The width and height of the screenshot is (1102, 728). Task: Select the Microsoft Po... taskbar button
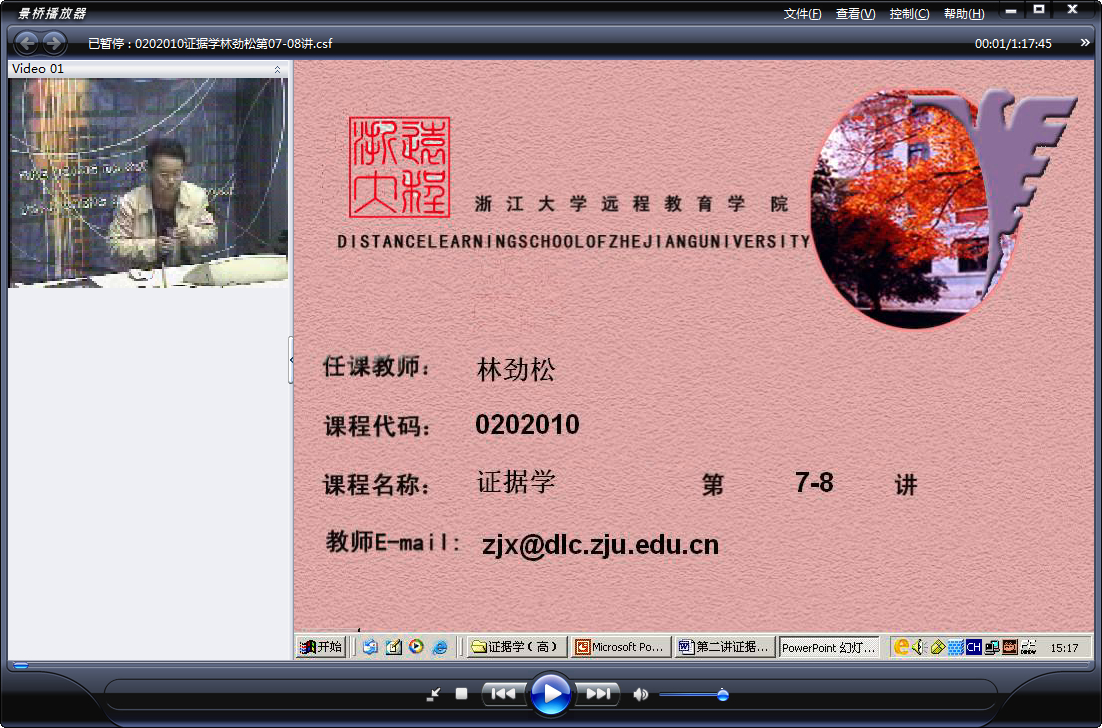coord(621,646)
